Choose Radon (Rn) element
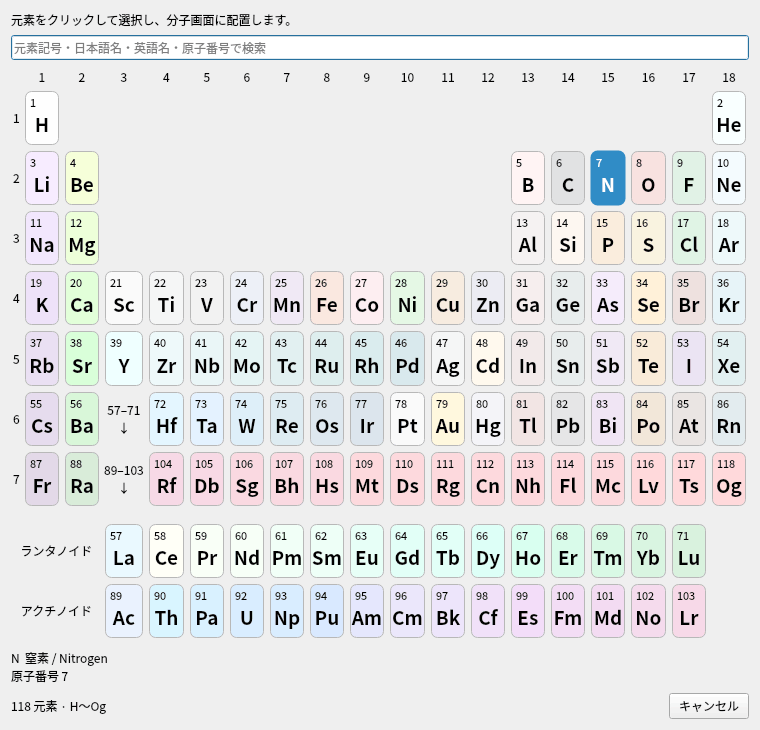Image resolution: width=760 pixels, height=730 pixels. [728, 419]
